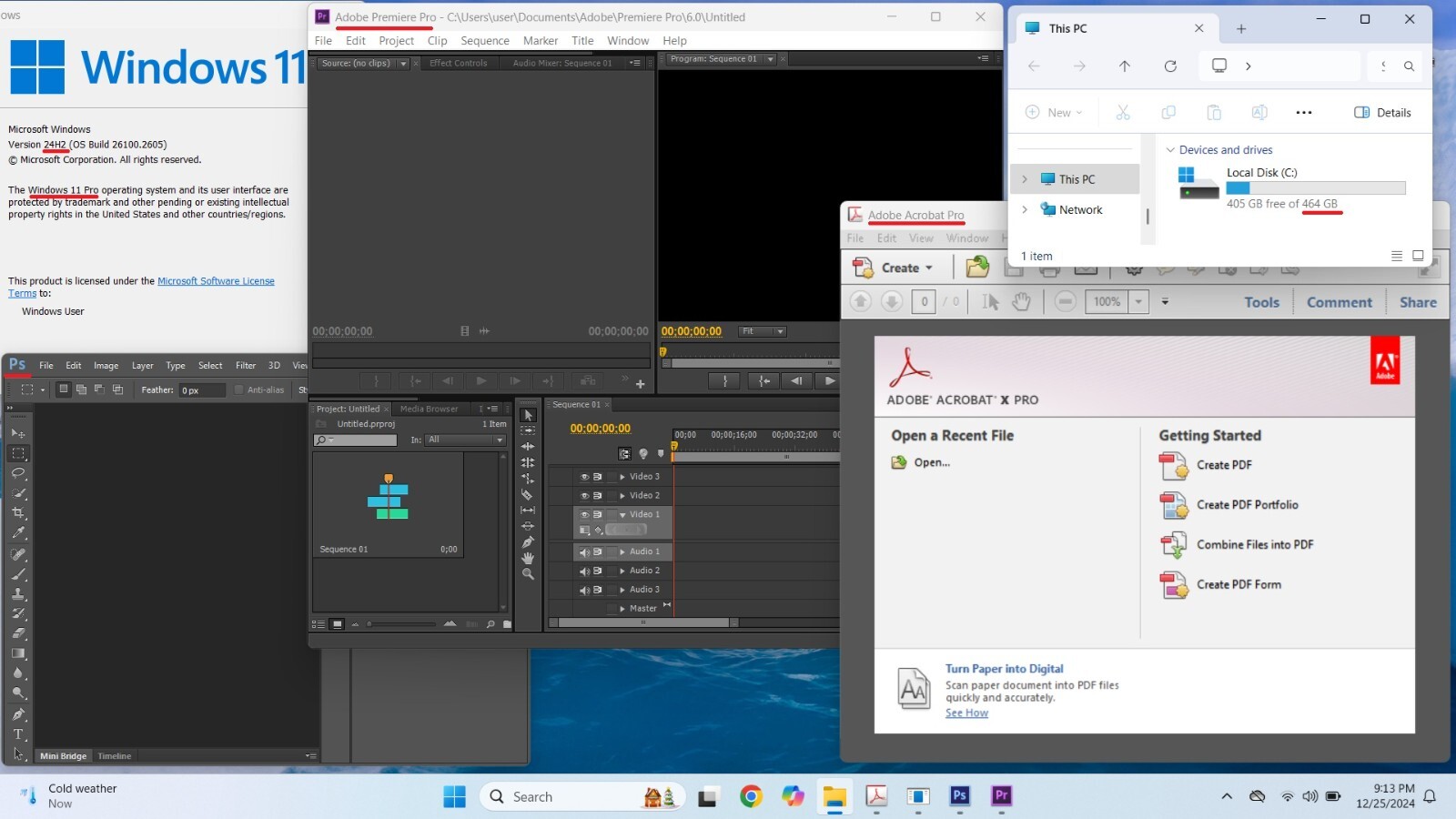Open the Acrobat zoom percentage dropdown
The width and height of the screenshot is (1456, 819).
click(1138, 302)
